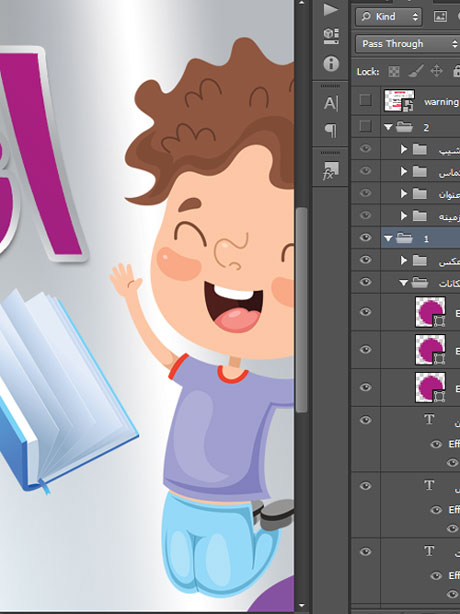Open the Info panel icon
Image resolution: width=460 pixels, height=614 pixels.
tap(331, 63)
